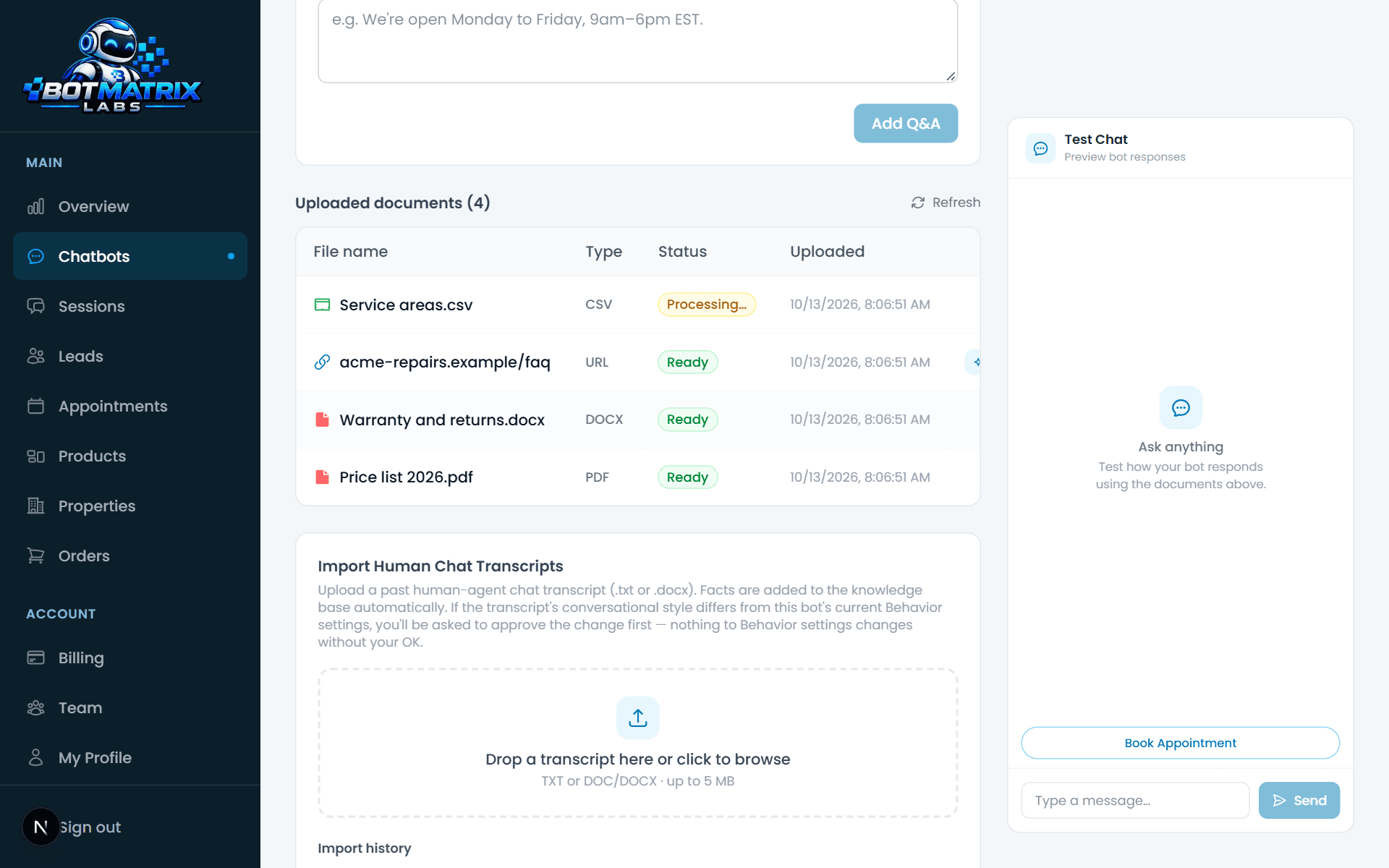
Task: Click the CSV icon beside Service areas.csv
Action: tap(322, 305)
